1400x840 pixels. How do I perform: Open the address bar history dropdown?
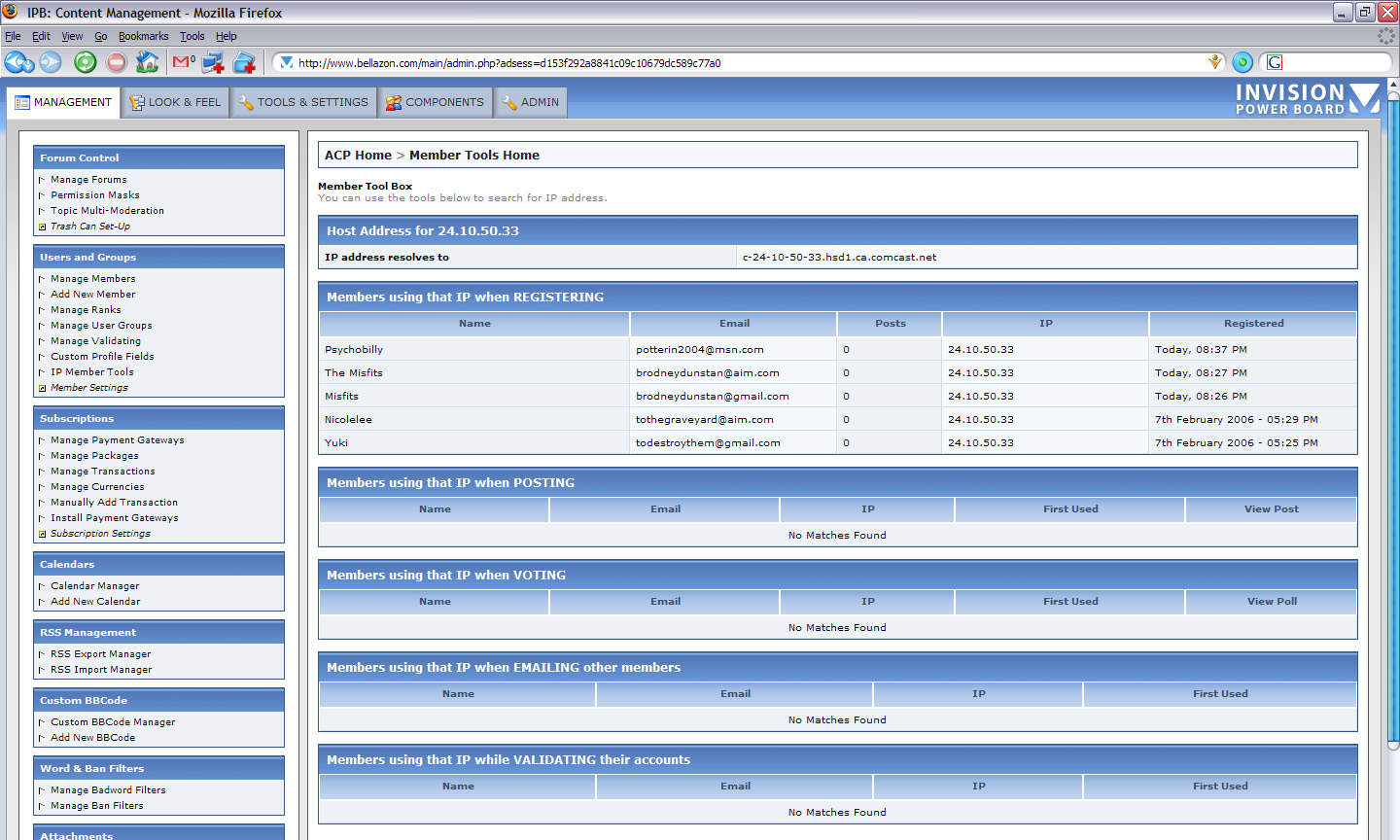[1215, 62]
